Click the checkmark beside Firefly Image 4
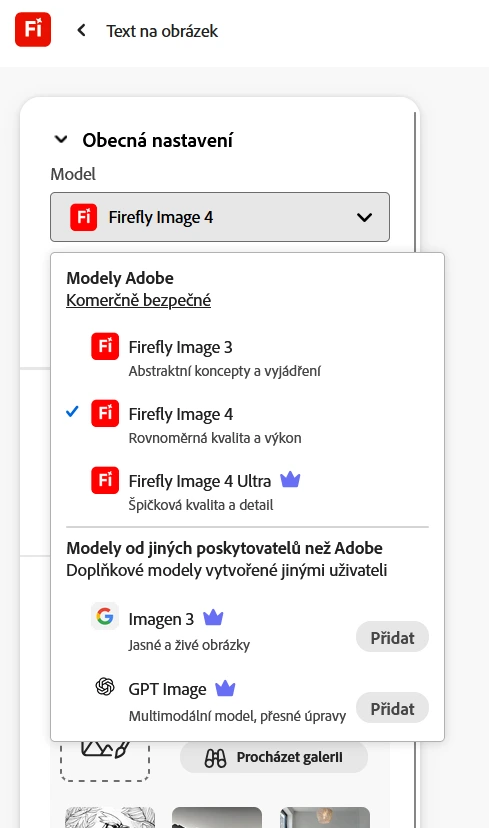 pos(72,411)
